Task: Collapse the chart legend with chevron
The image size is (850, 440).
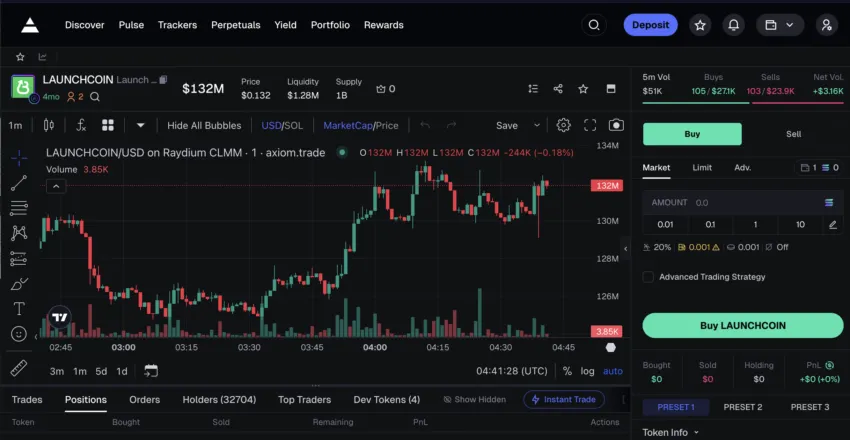Action: [x=56, y=187]
